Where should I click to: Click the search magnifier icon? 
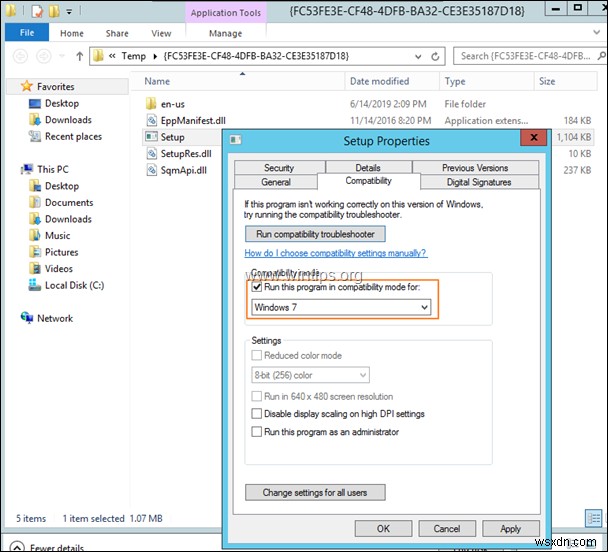click(601, 56)
